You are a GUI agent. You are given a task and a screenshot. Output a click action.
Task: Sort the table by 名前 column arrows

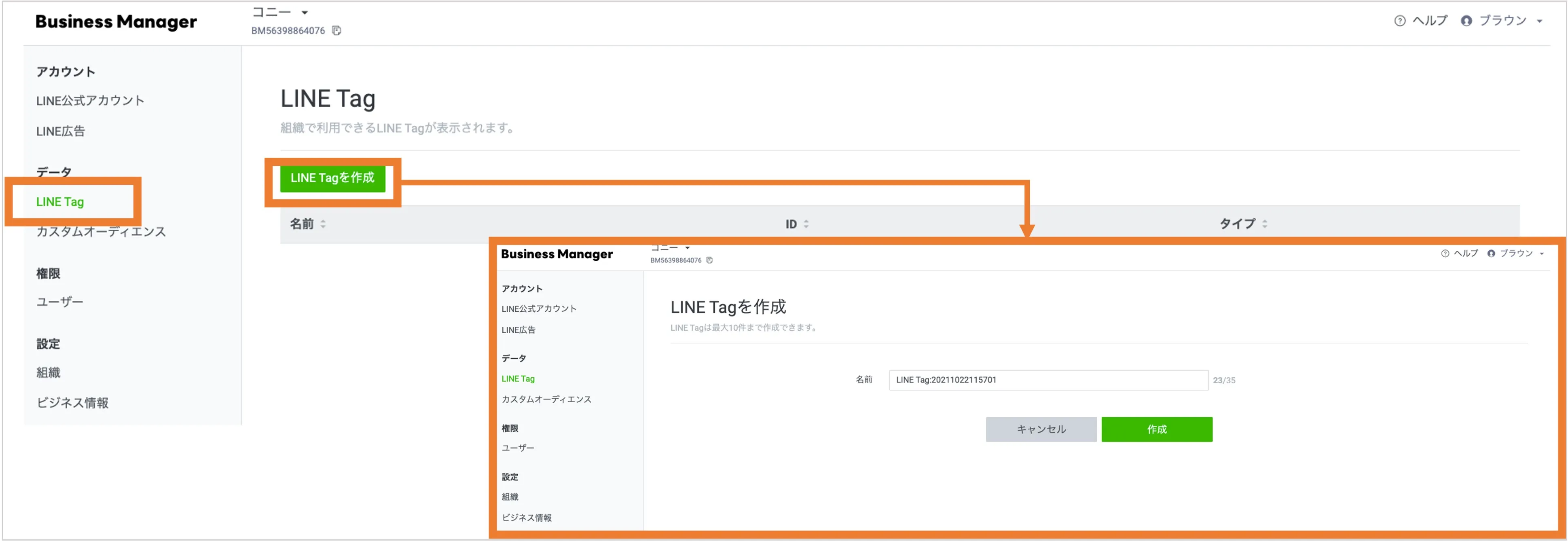tap(323, 224)
